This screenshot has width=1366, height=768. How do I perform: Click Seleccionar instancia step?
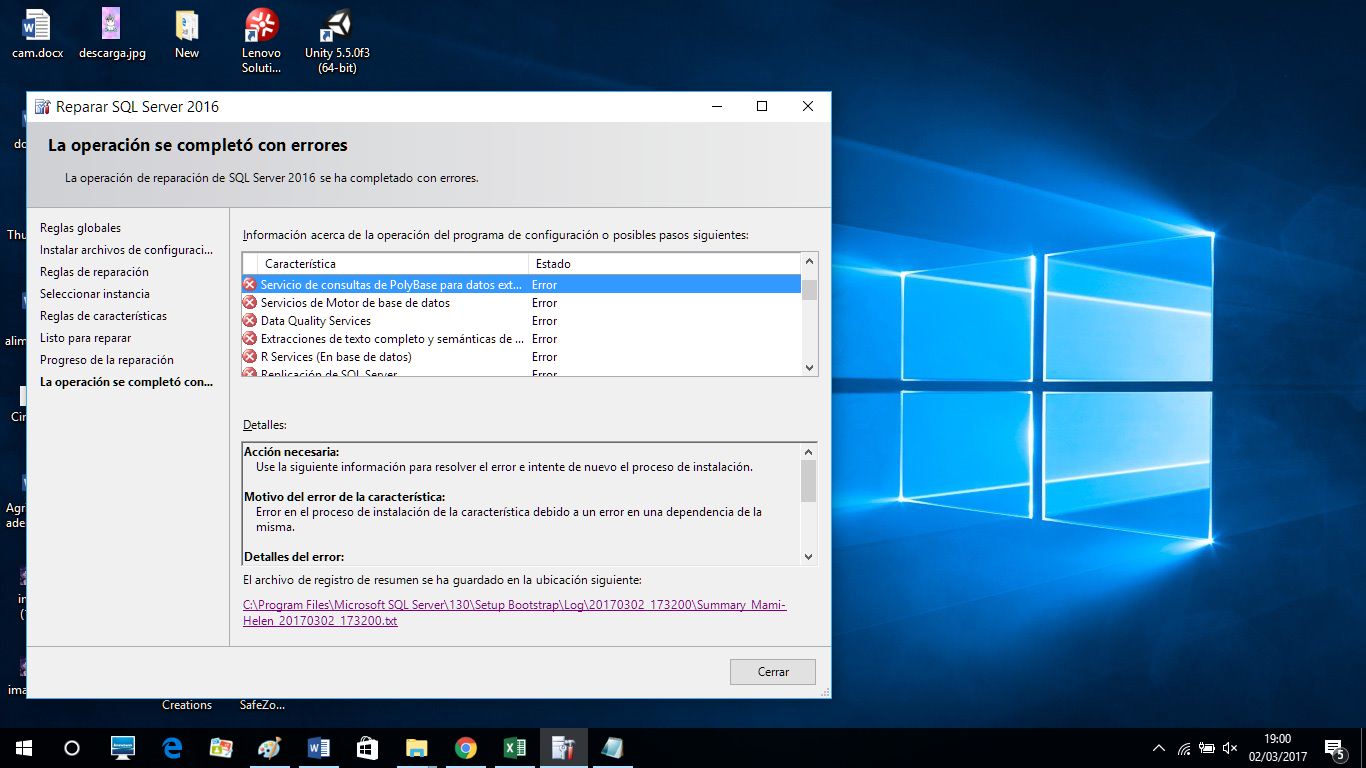[x=95, y=294]
